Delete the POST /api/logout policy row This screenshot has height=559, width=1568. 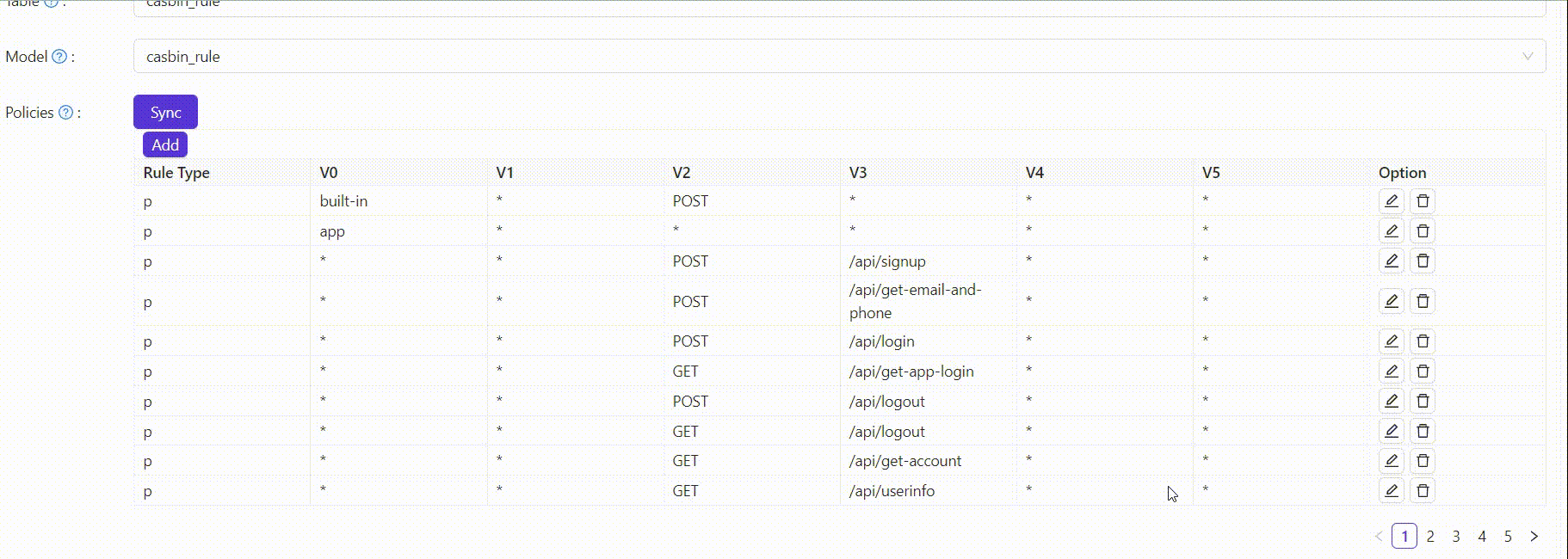click(x=1423, y=402)
